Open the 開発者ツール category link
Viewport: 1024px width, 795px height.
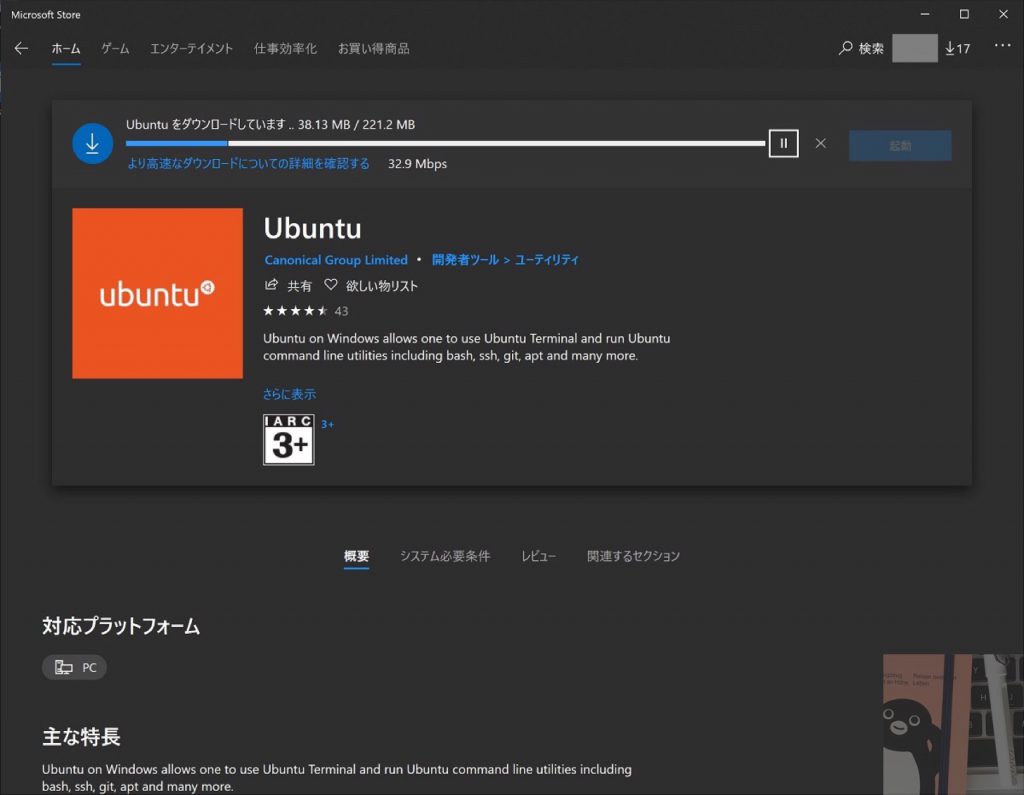(x=465, y=260)
